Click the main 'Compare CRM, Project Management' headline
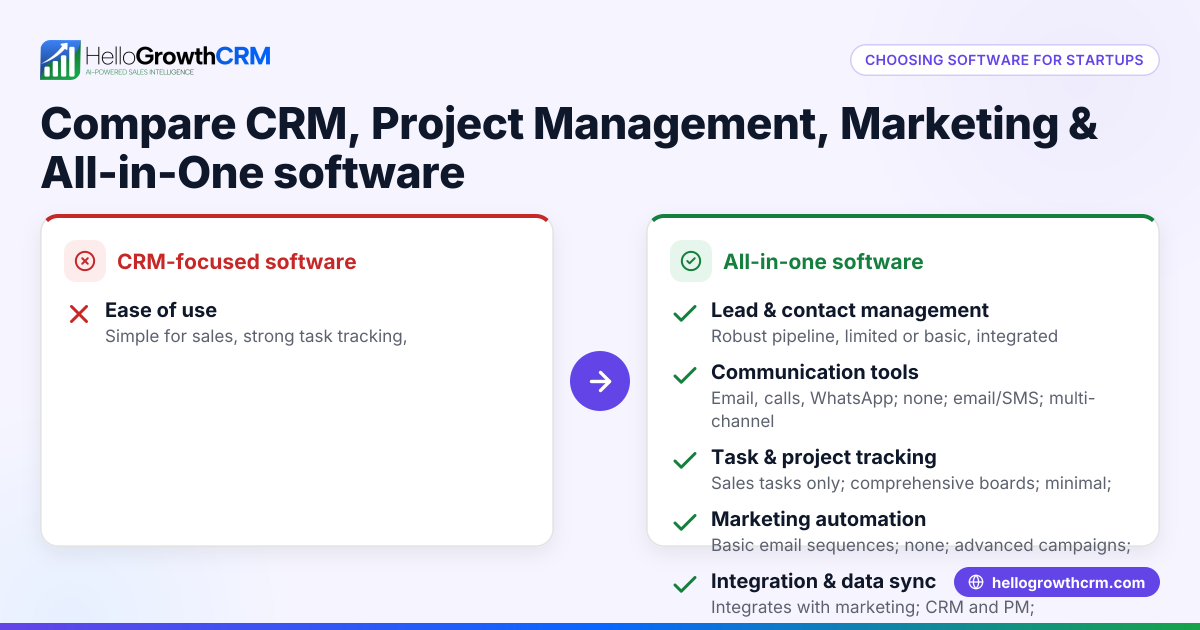This screenshot has height=630, width=1200. pyautogui.click(x=569, y=148)
